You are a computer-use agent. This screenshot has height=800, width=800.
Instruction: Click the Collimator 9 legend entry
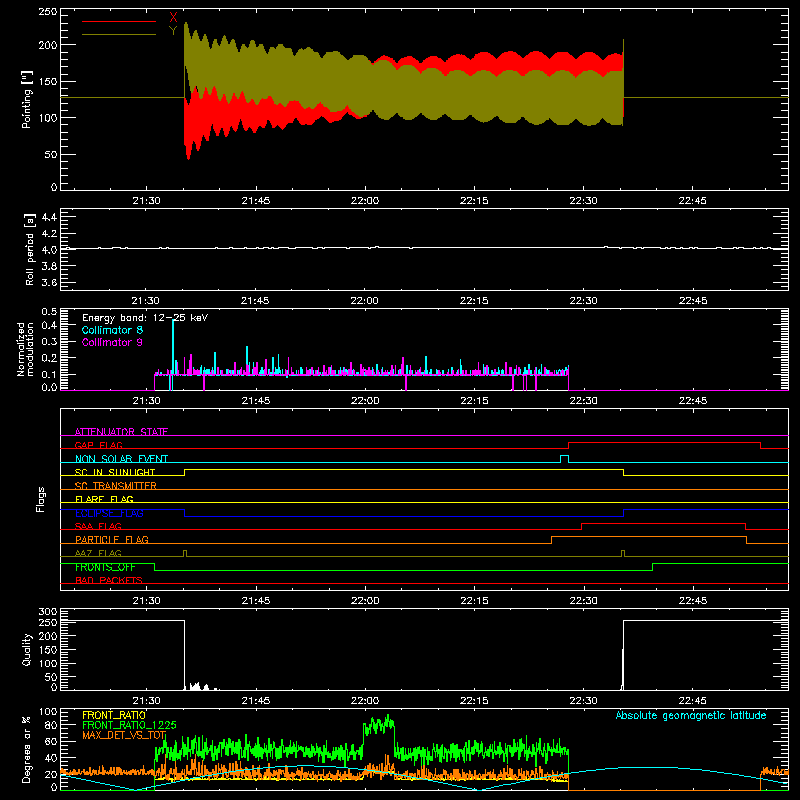(112, 342)
